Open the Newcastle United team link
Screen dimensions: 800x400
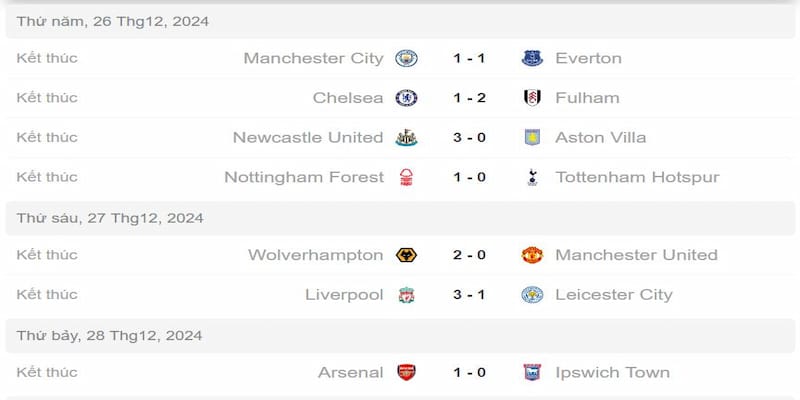[307, 137]
